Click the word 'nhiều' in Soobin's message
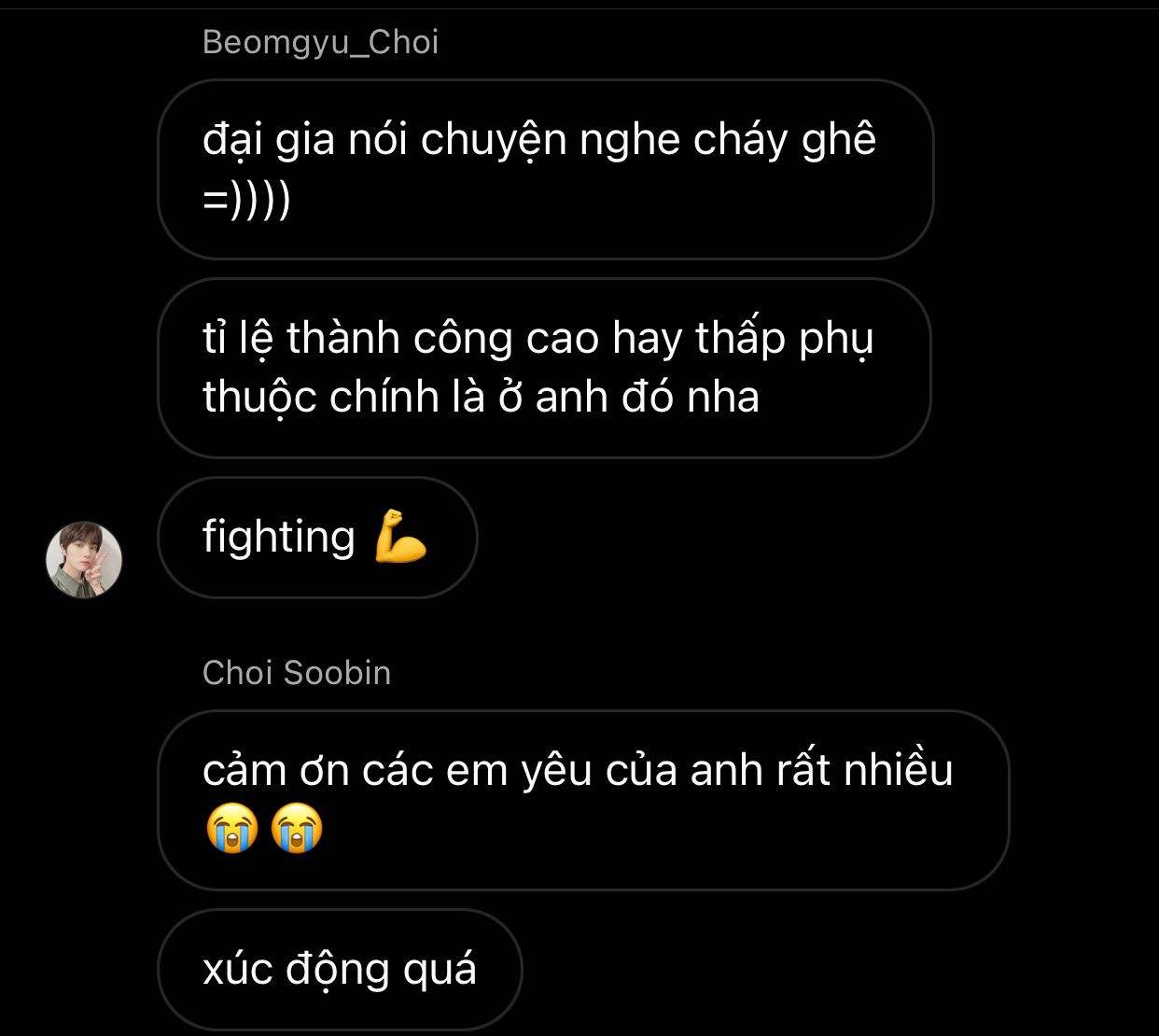Screen dimensions: 1159x1036 coord(899,771)
